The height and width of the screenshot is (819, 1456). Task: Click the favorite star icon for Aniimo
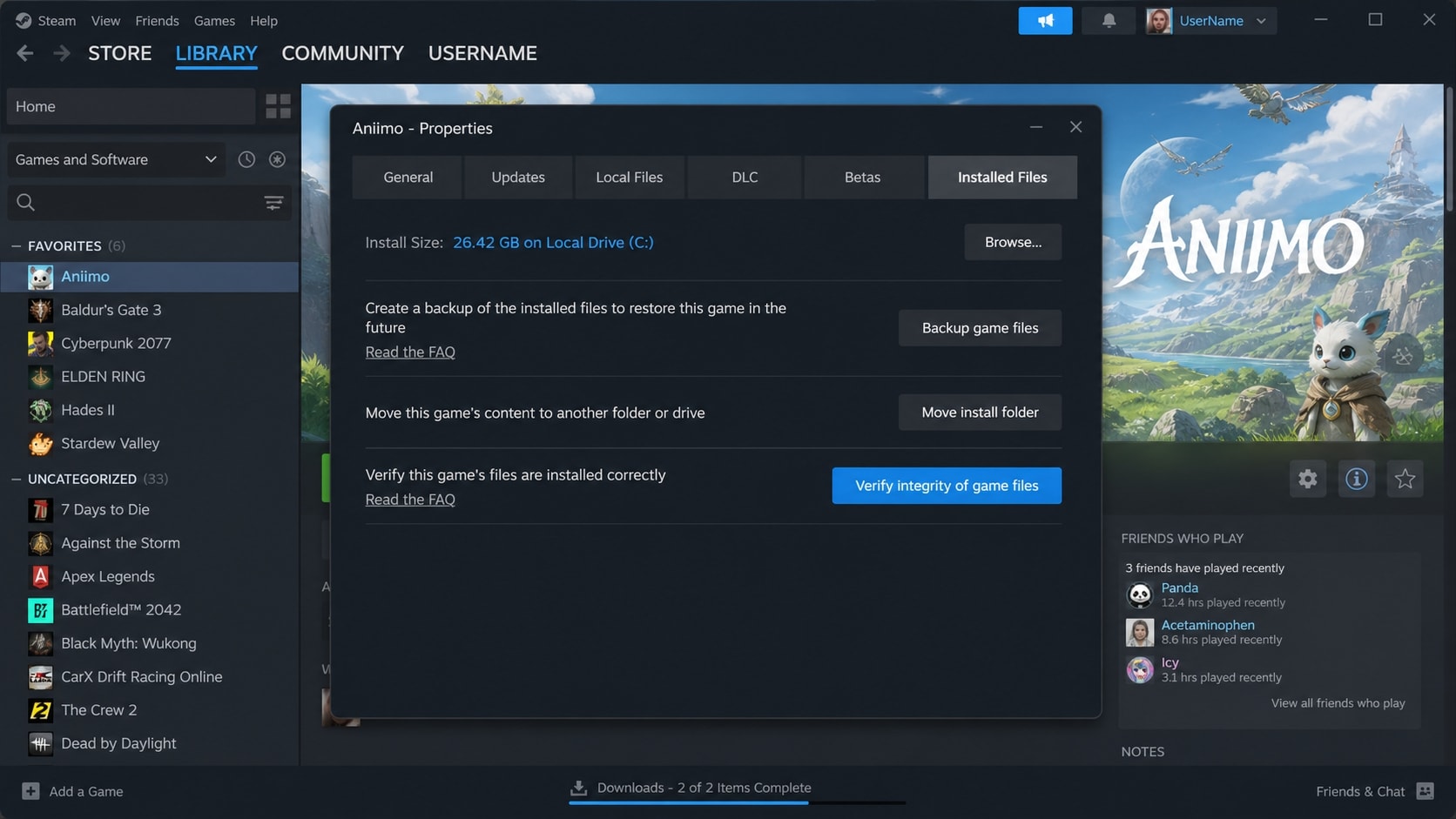tap(1405, 479)
